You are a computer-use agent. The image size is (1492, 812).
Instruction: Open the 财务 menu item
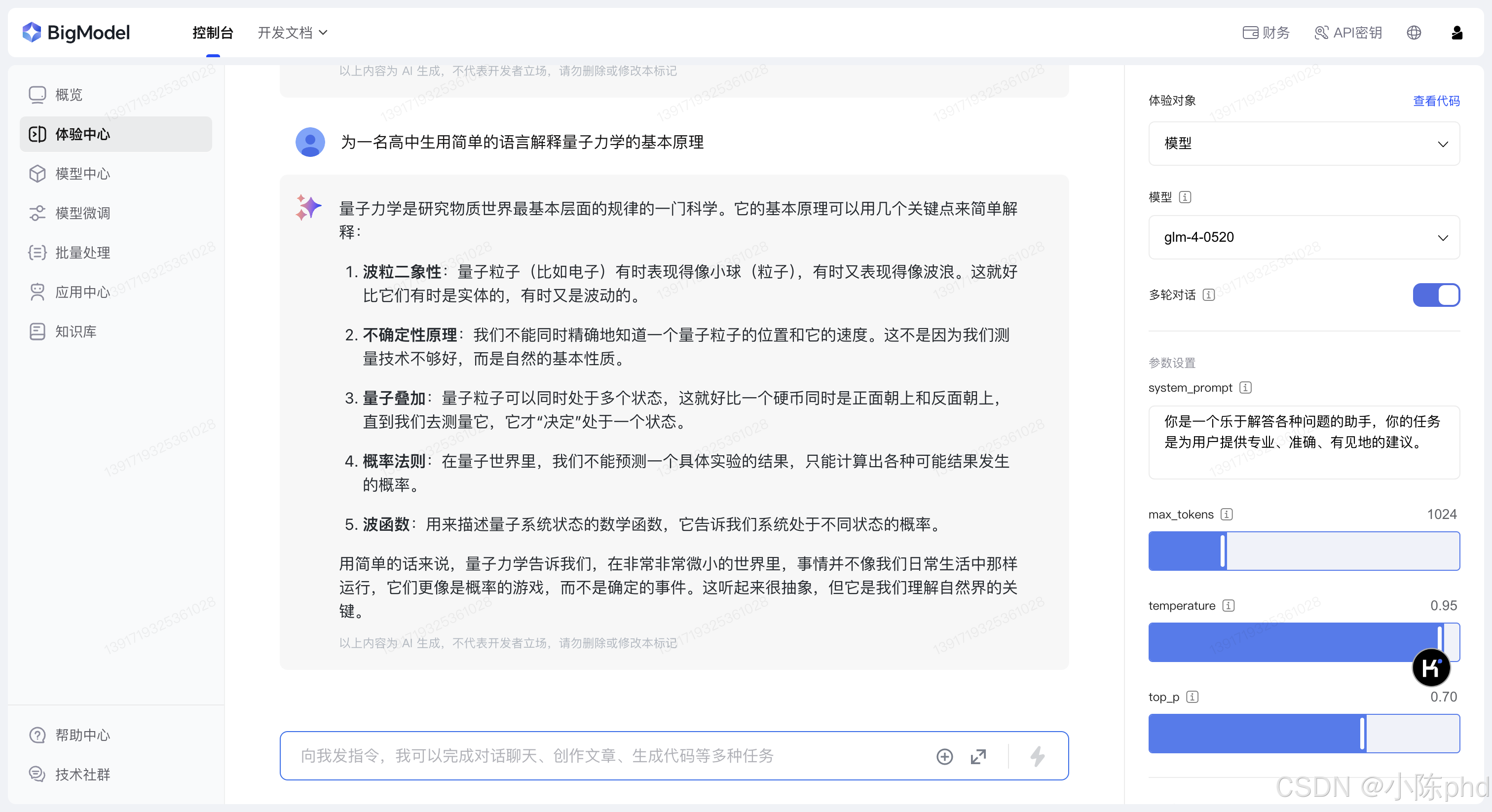[1267, 33]
